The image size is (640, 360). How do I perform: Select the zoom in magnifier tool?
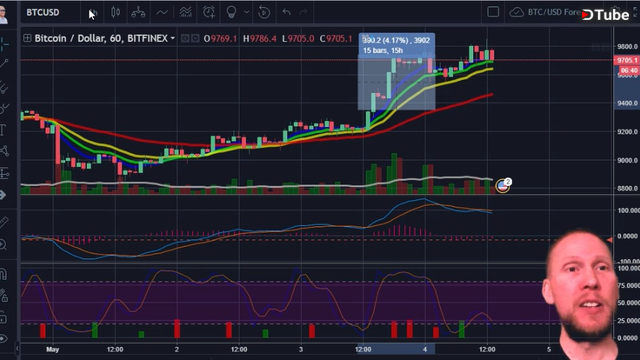point(4,244)
